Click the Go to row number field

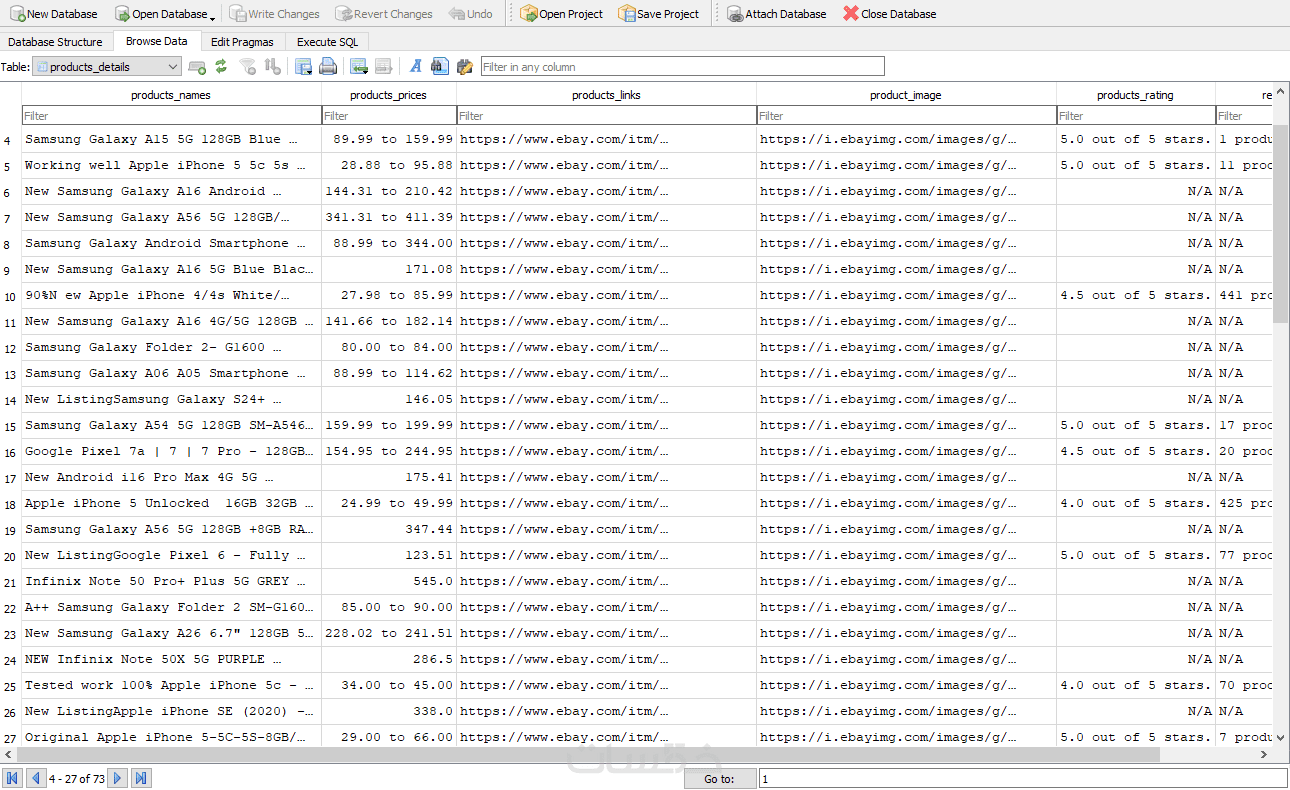coord(1022,778)
